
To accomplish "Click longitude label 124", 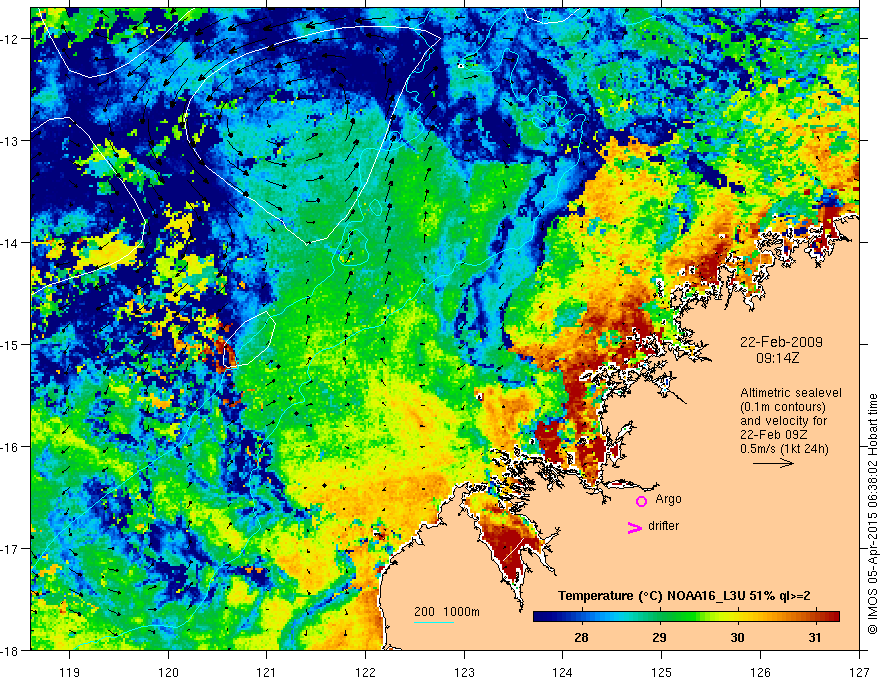I will (563, 672).
